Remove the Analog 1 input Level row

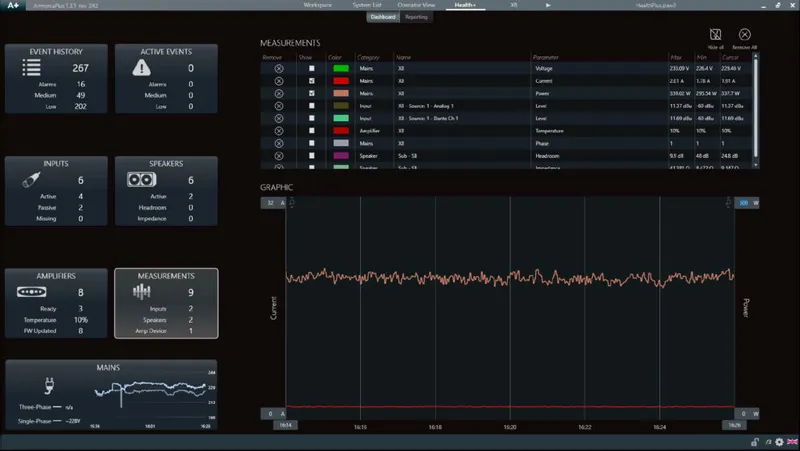tap(279, 106)
